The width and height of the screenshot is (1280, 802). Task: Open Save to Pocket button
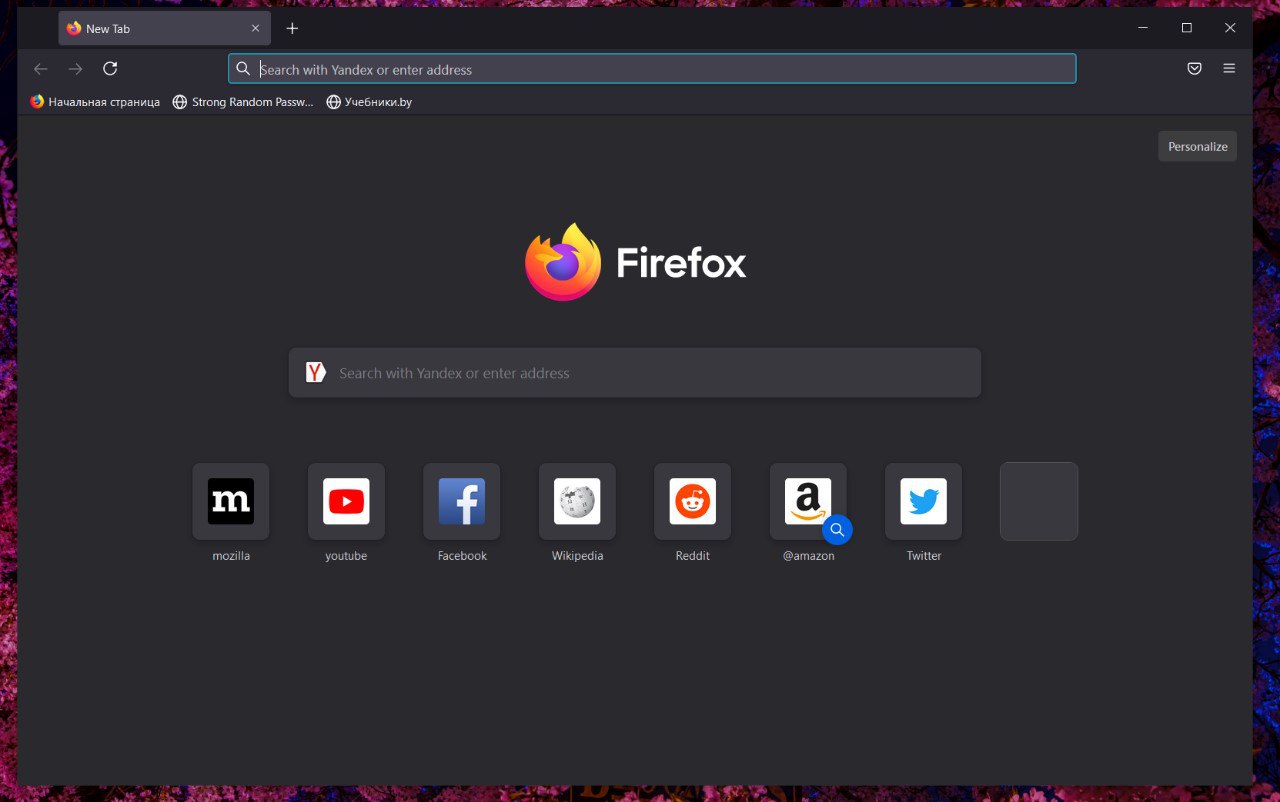coord(1194,69)
